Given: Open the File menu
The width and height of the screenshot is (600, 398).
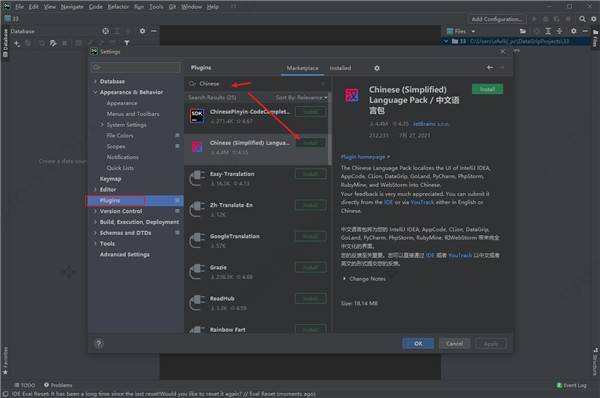Looking at the screenshot, I should [x=19, y=7].
